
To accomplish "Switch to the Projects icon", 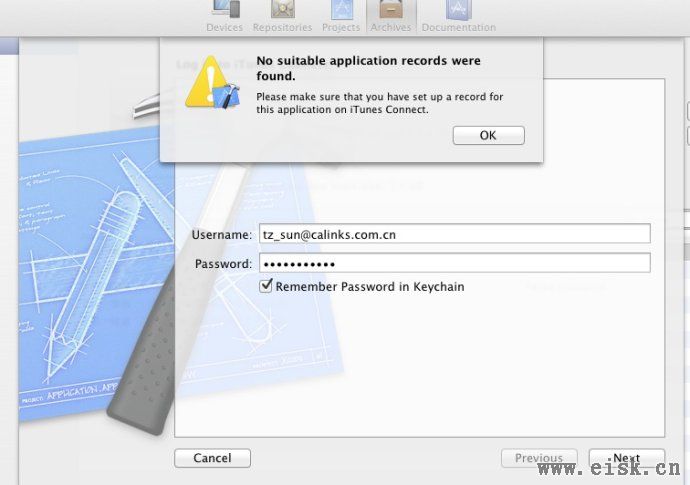I will tap(342, 10).
